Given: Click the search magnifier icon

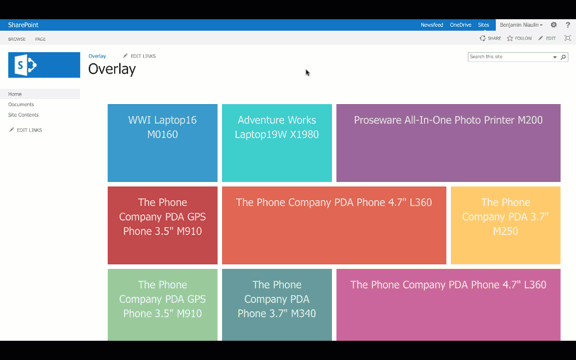Looking at the screenshot, I should 563,57.
